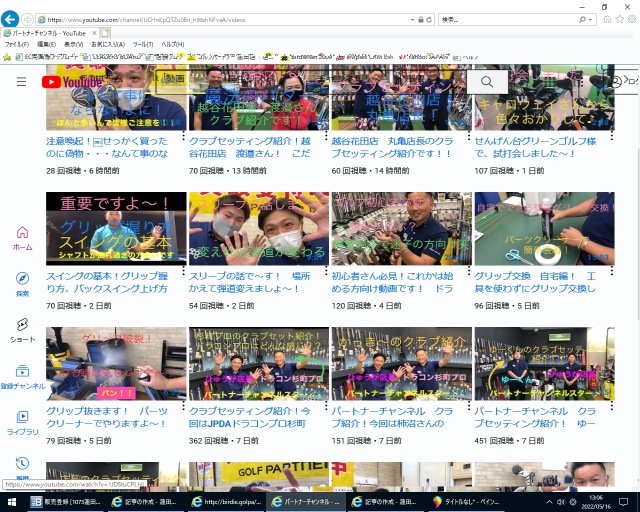Open the スリーブ two masked men thumbnail
This screenshot has width=640, height=512.
coord(259,229)
